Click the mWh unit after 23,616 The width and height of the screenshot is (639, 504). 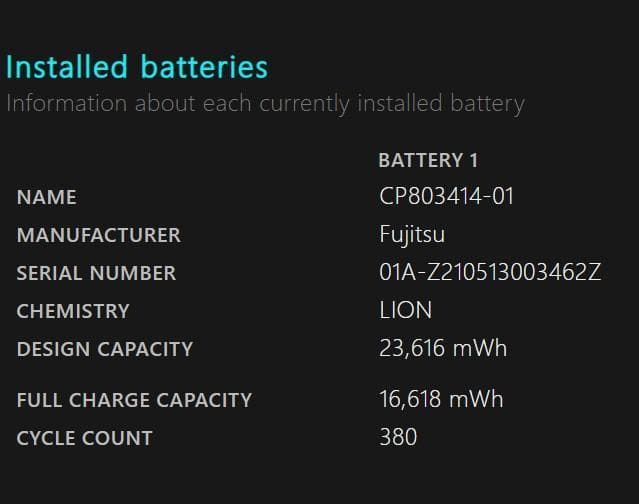coord(477,348)
